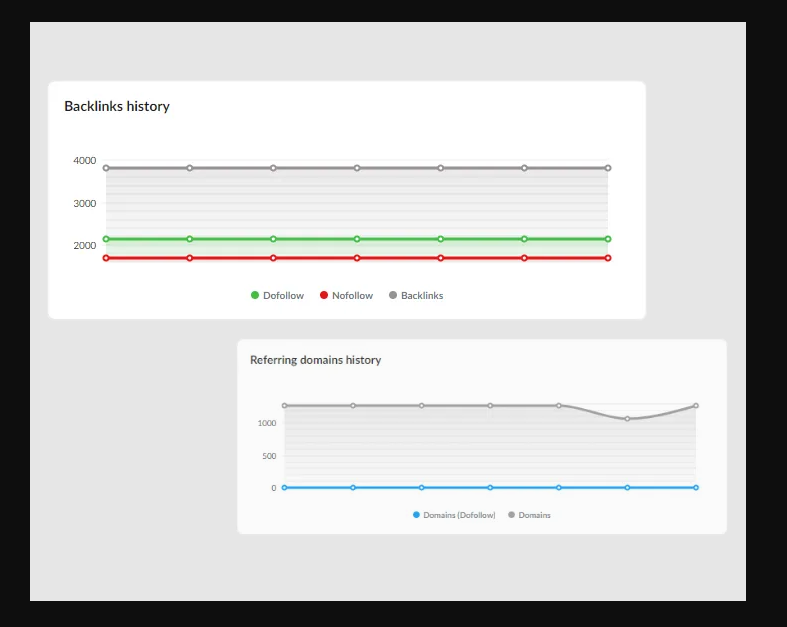Click the red Nofollow legend dot
The width and height of the screenshot is (787, 627).
324,295
